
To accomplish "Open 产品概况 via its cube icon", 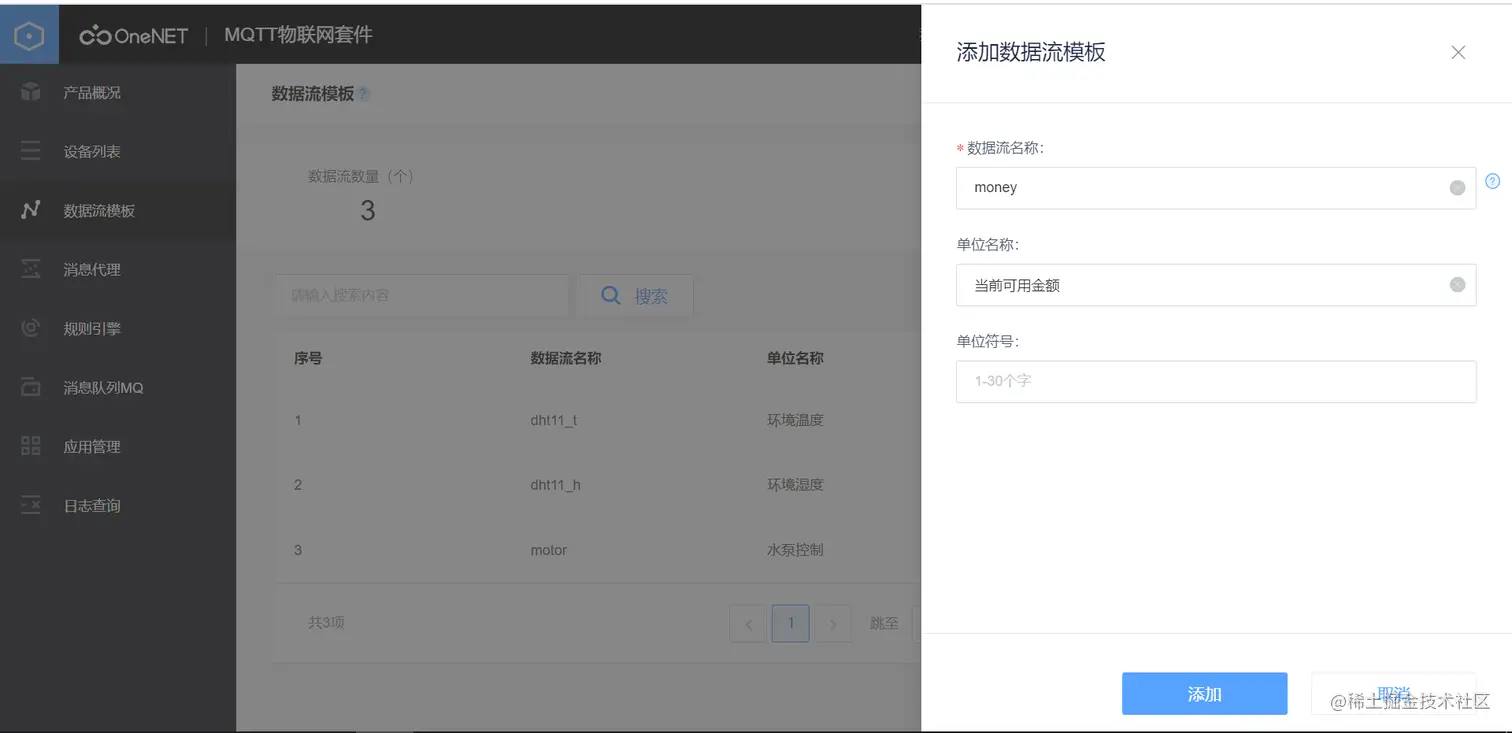I will click(x=31, y=92).
